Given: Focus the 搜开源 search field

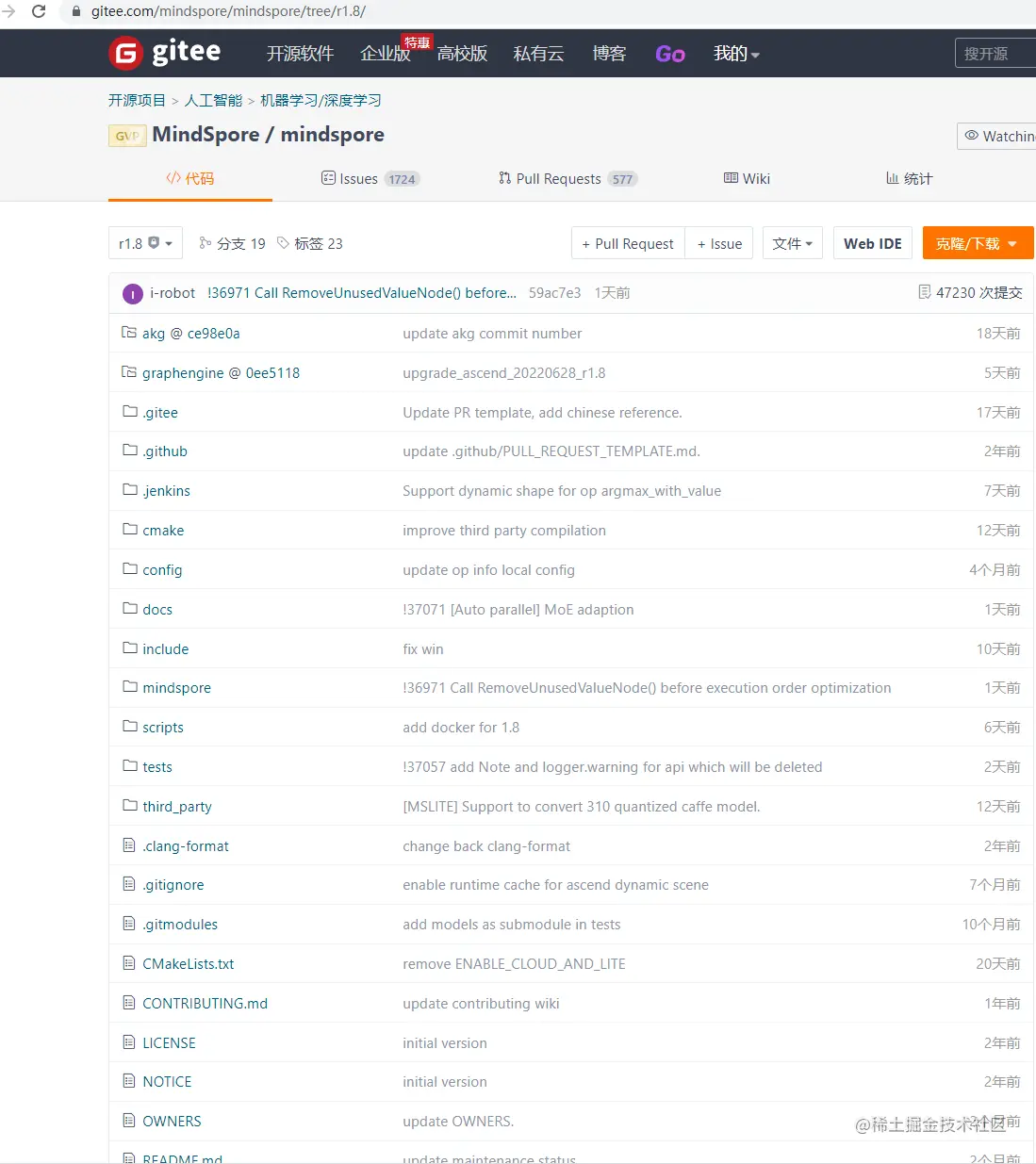Looking at the screenshot, I should 995,54.
